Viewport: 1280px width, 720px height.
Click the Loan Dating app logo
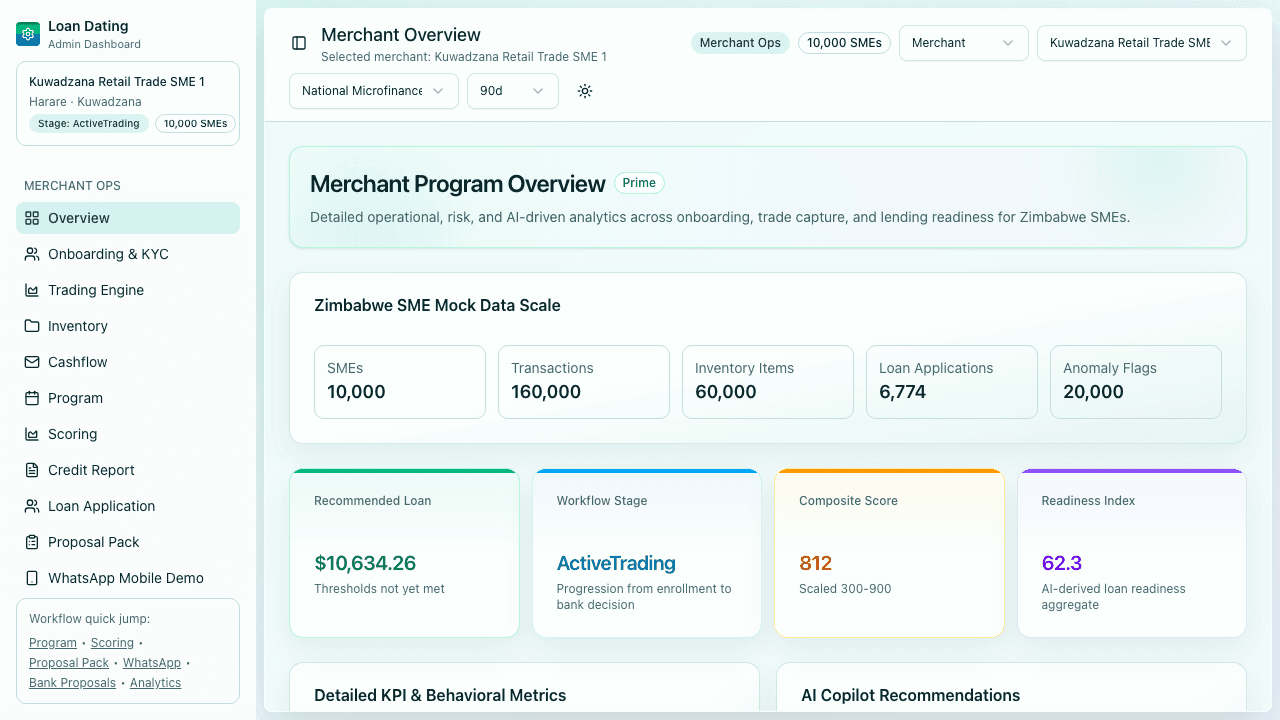pos(26,33)
